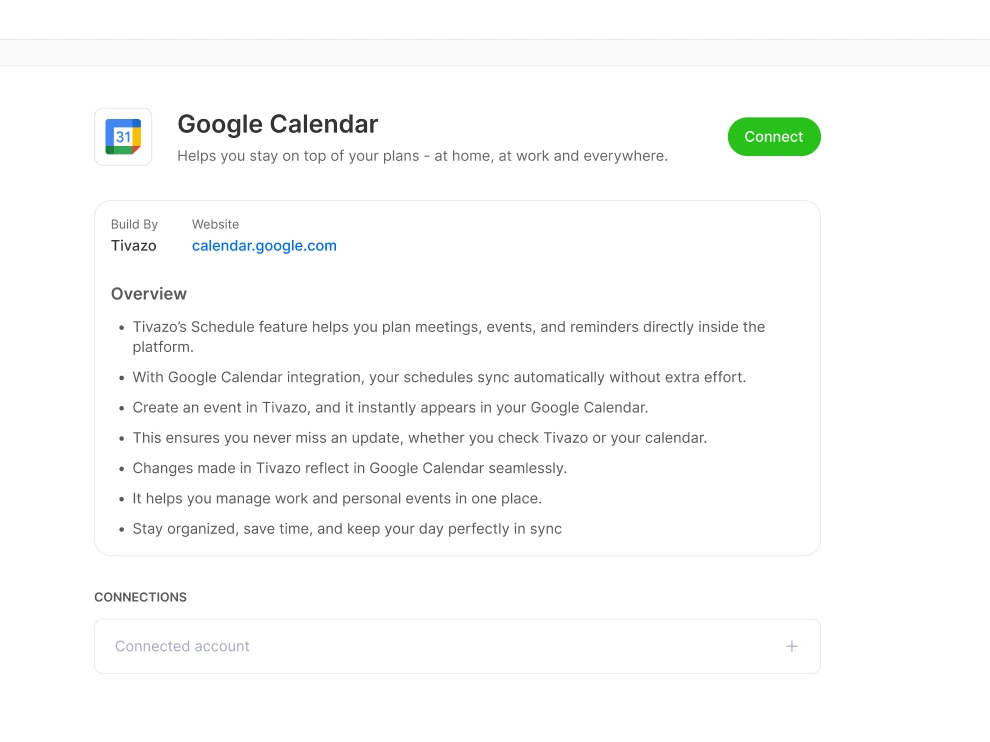
Task: Click the CONNECTIONS section heading
Action: point(140,597)
